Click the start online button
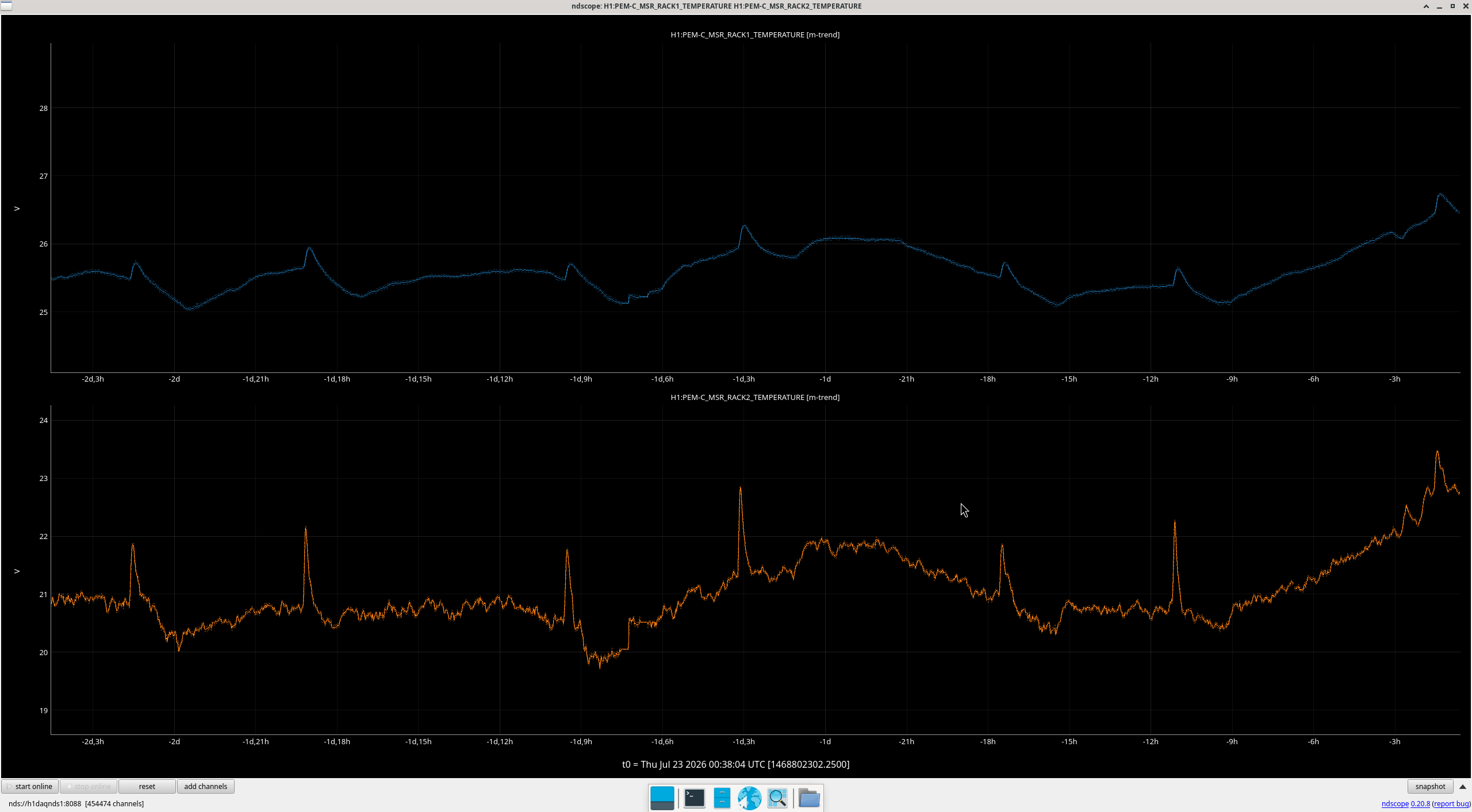 [x=30, y=786]
